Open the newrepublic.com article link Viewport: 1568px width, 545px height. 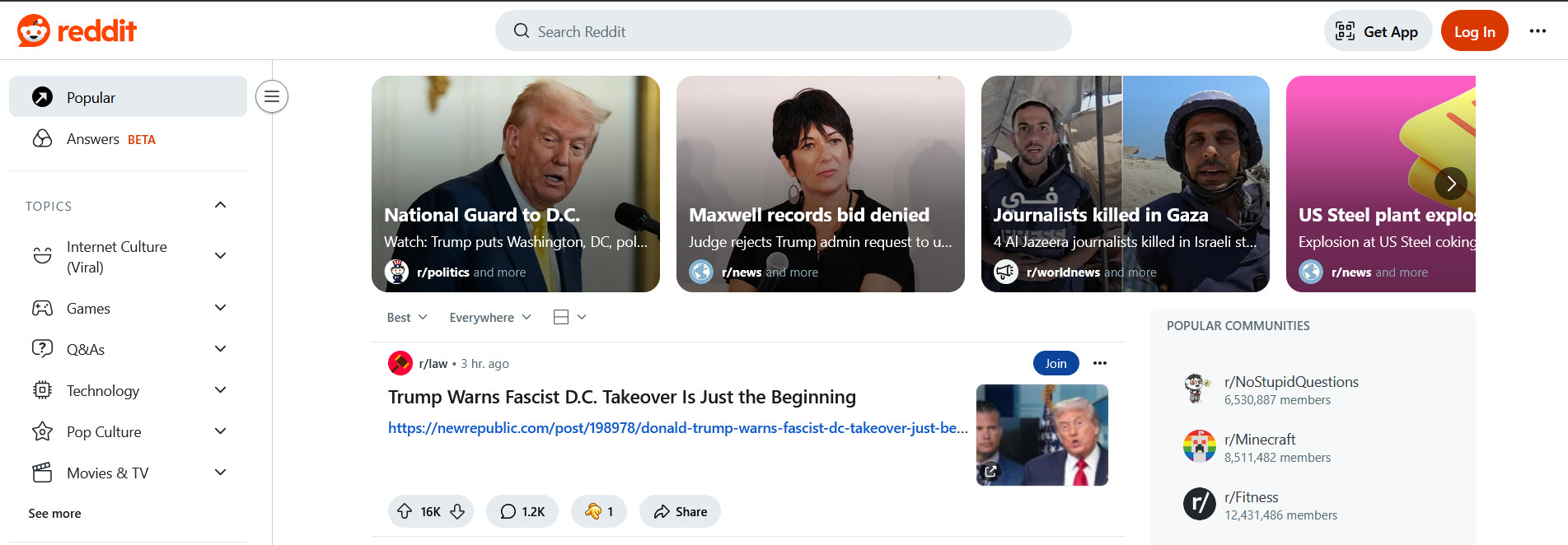tap(677, 428)
